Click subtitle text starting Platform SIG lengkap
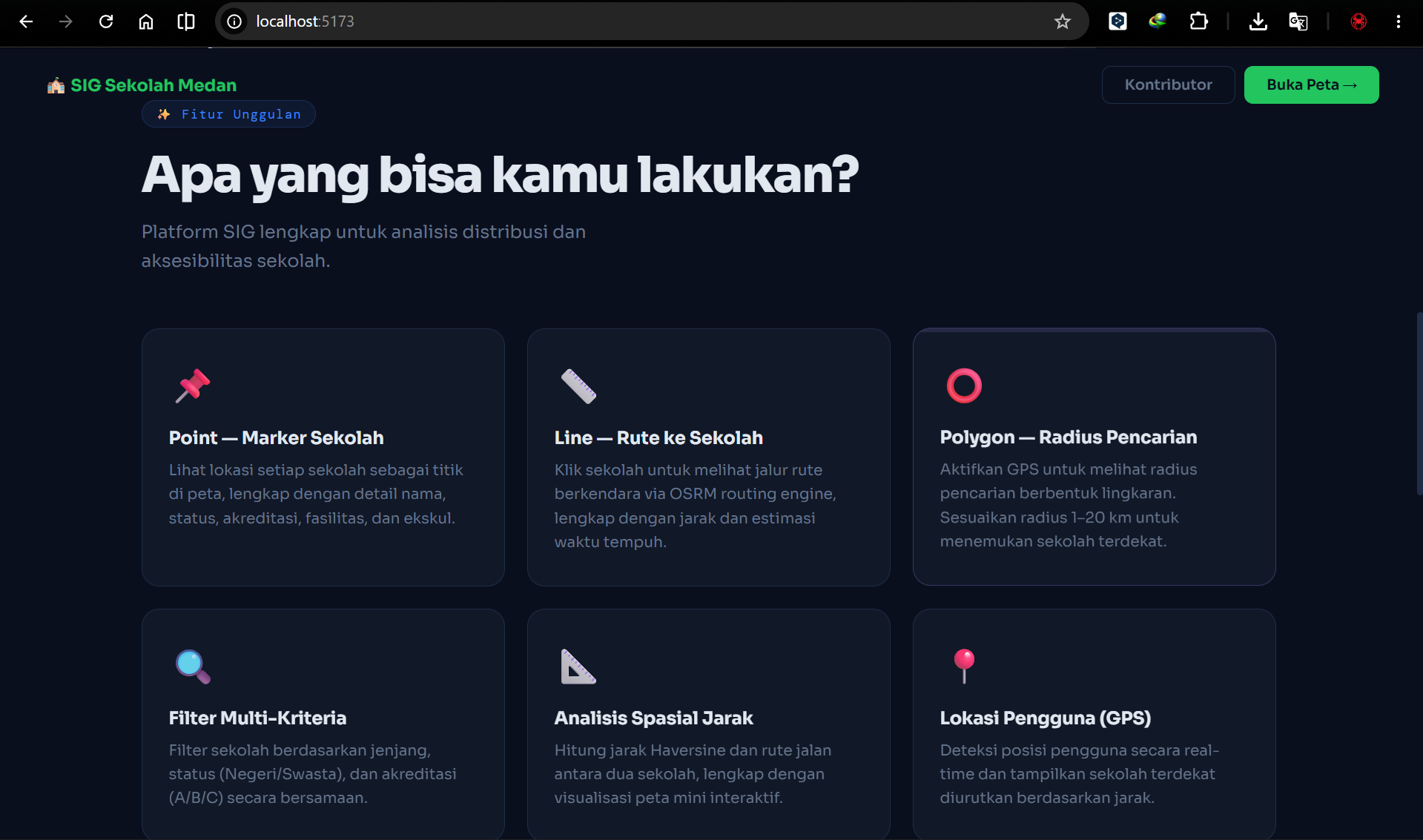 point(363,246)
